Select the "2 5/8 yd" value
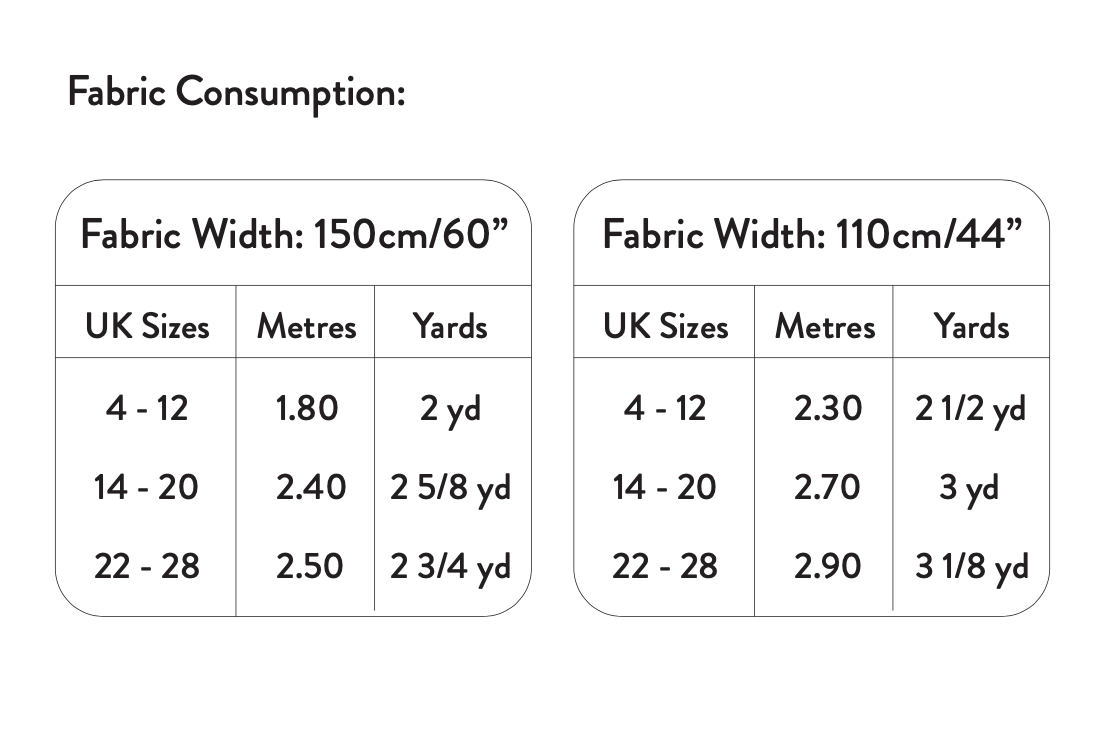Screen dimensions: 1106x730 click(450, 488)
